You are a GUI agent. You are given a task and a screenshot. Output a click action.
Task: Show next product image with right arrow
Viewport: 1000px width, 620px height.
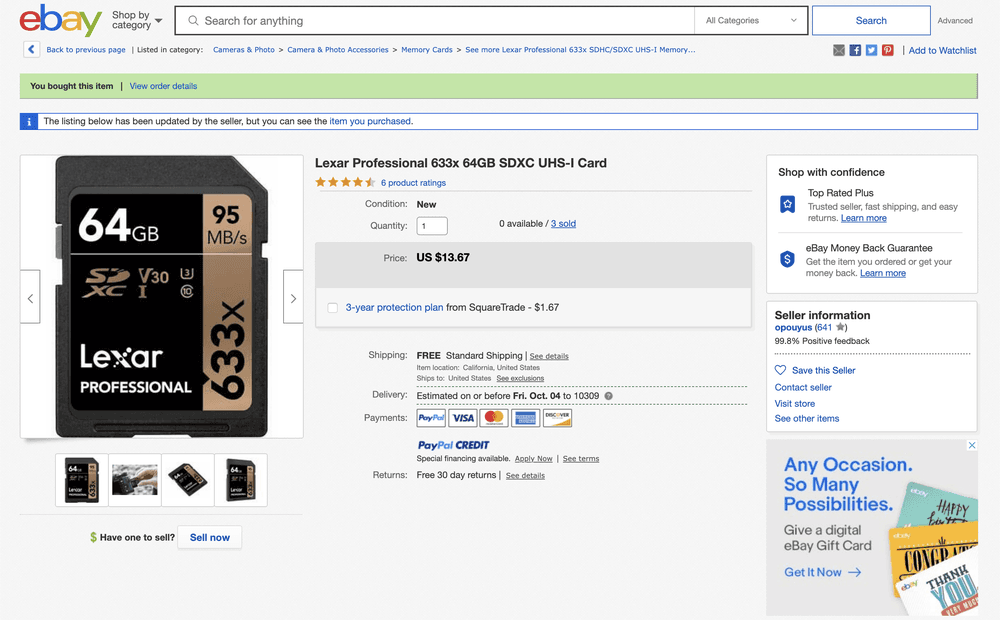point(293,297)
